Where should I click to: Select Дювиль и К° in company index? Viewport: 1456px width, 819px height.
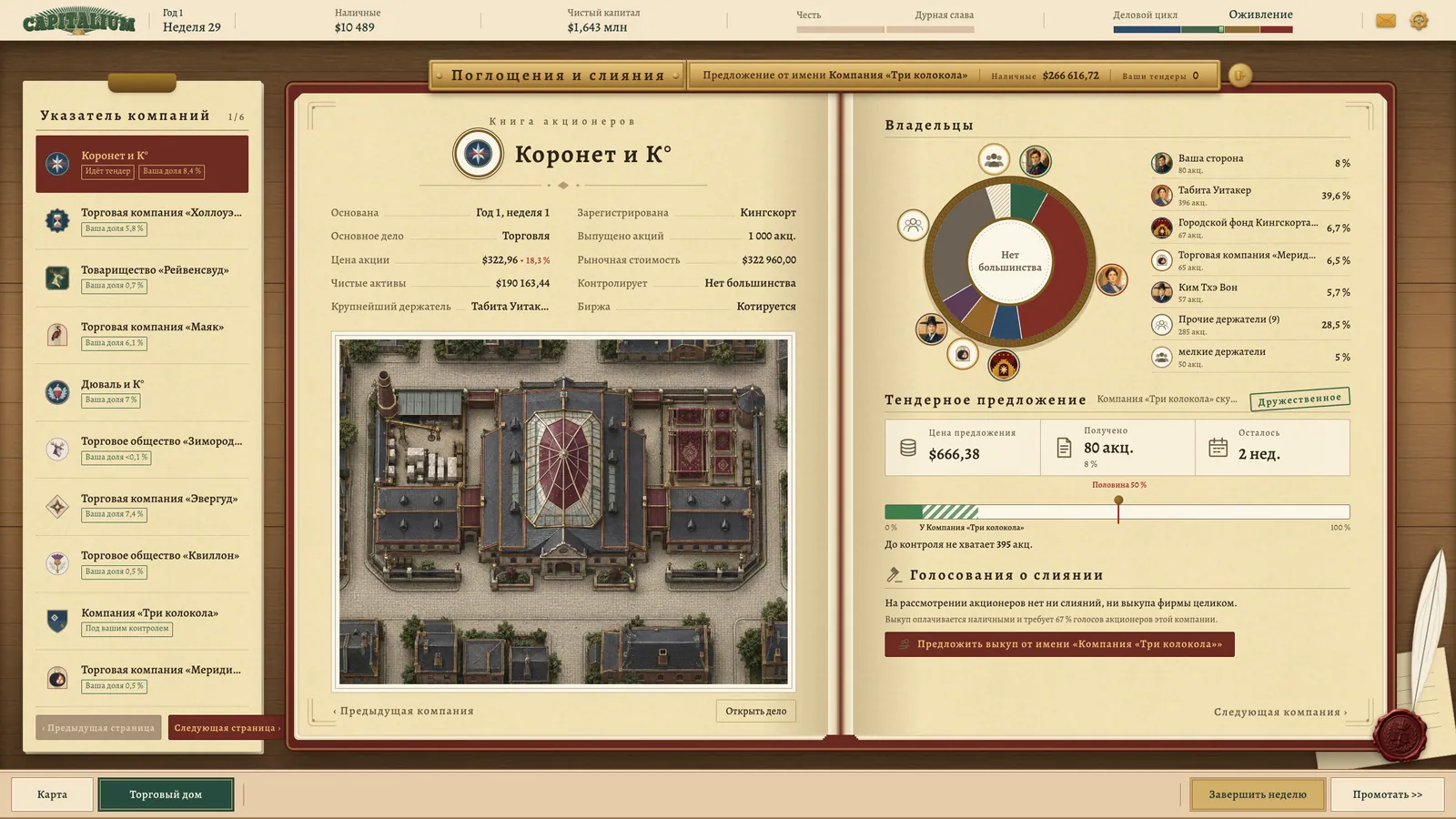click(142, 392)
